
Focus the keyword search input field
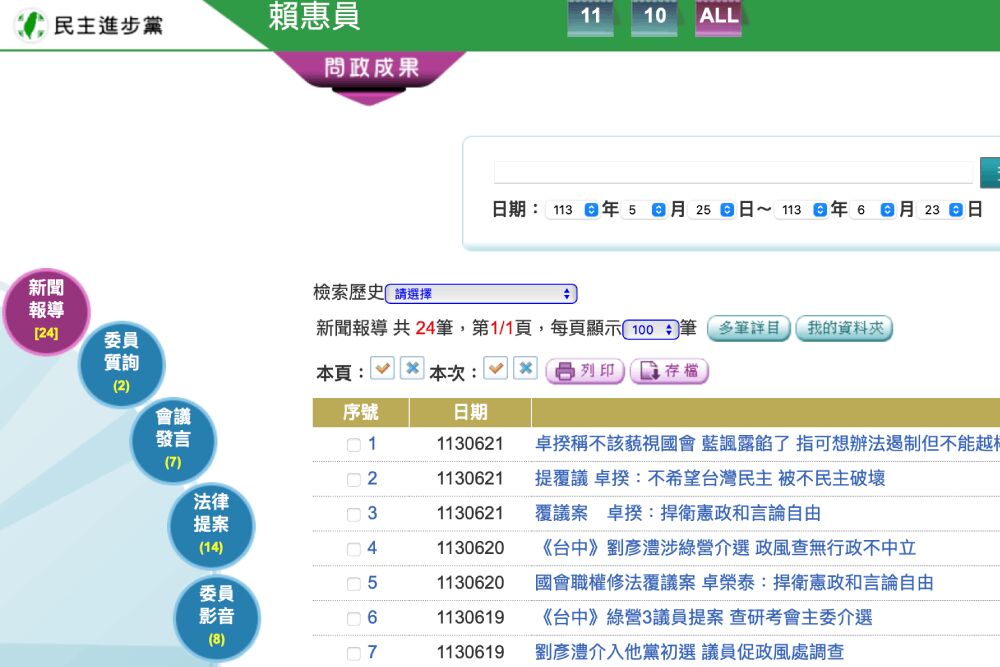733,172
